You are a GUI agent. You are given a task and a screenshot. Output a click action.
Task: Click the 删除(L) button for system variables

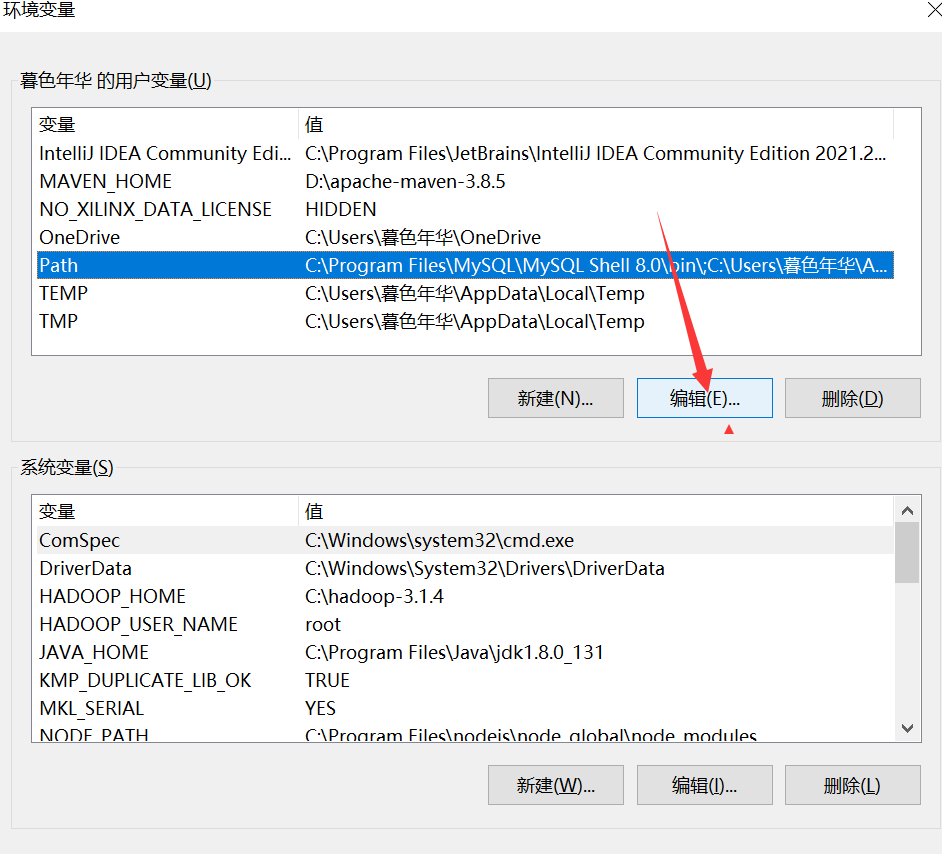click(x=852, y=785)
